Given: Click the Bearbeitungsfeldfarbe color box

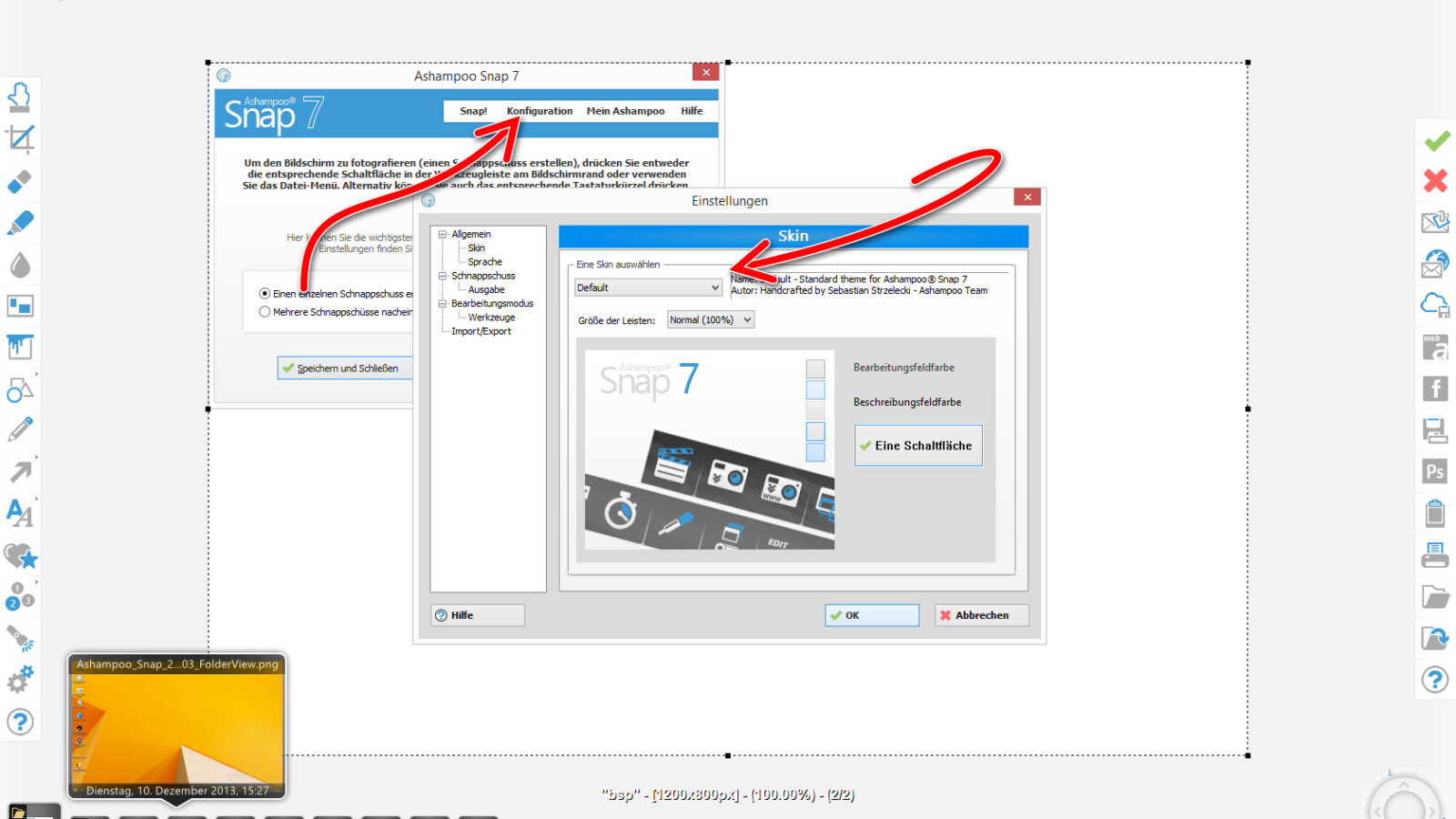Looking at the screenshot, I should (815, 369).
